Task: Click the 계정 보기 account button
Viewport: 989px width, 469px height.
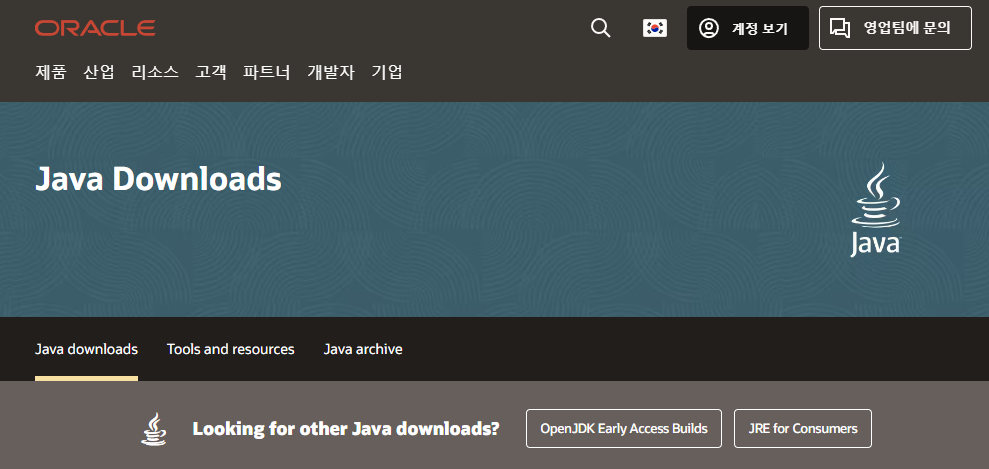Action: pyautogui.click(x=747, y=28)
